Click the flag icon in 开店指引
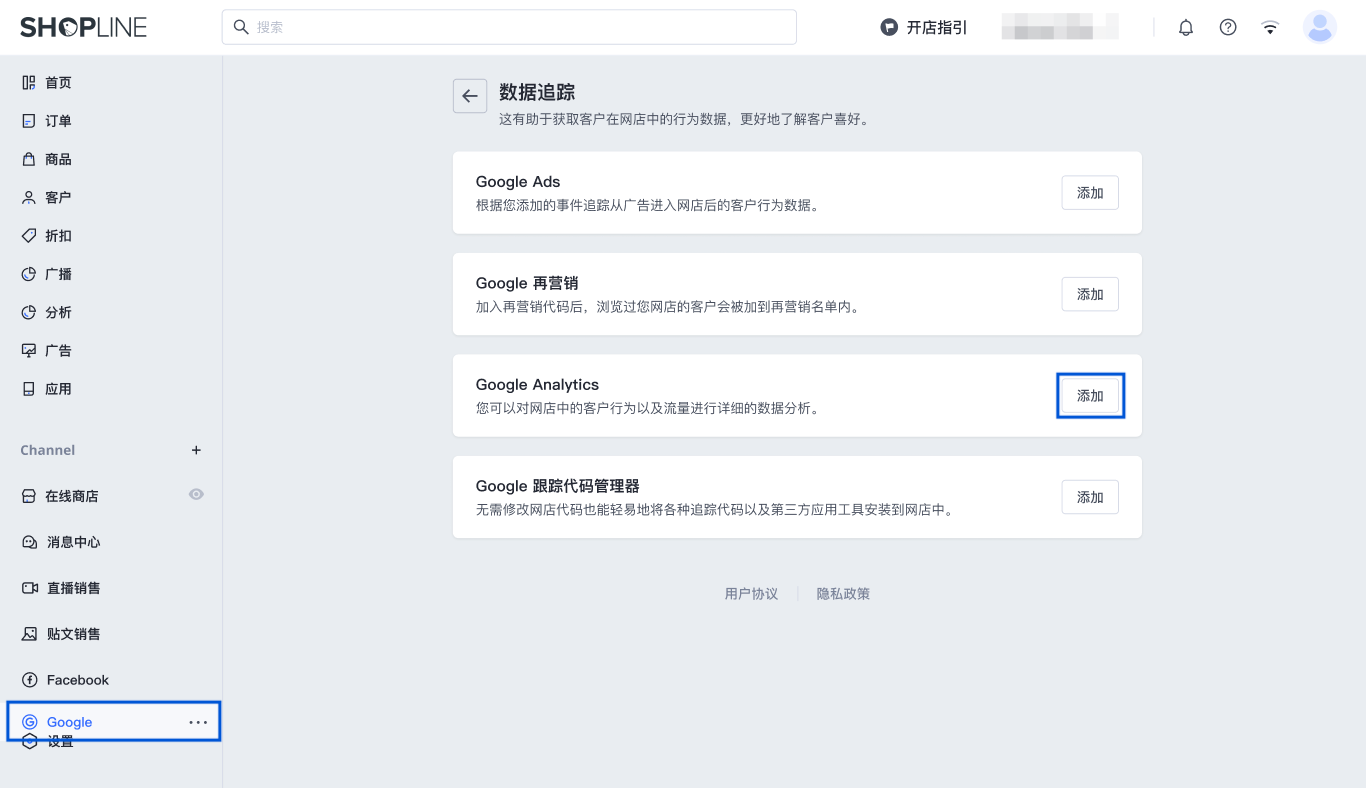 pyautogui.click(x=889, y=27)
